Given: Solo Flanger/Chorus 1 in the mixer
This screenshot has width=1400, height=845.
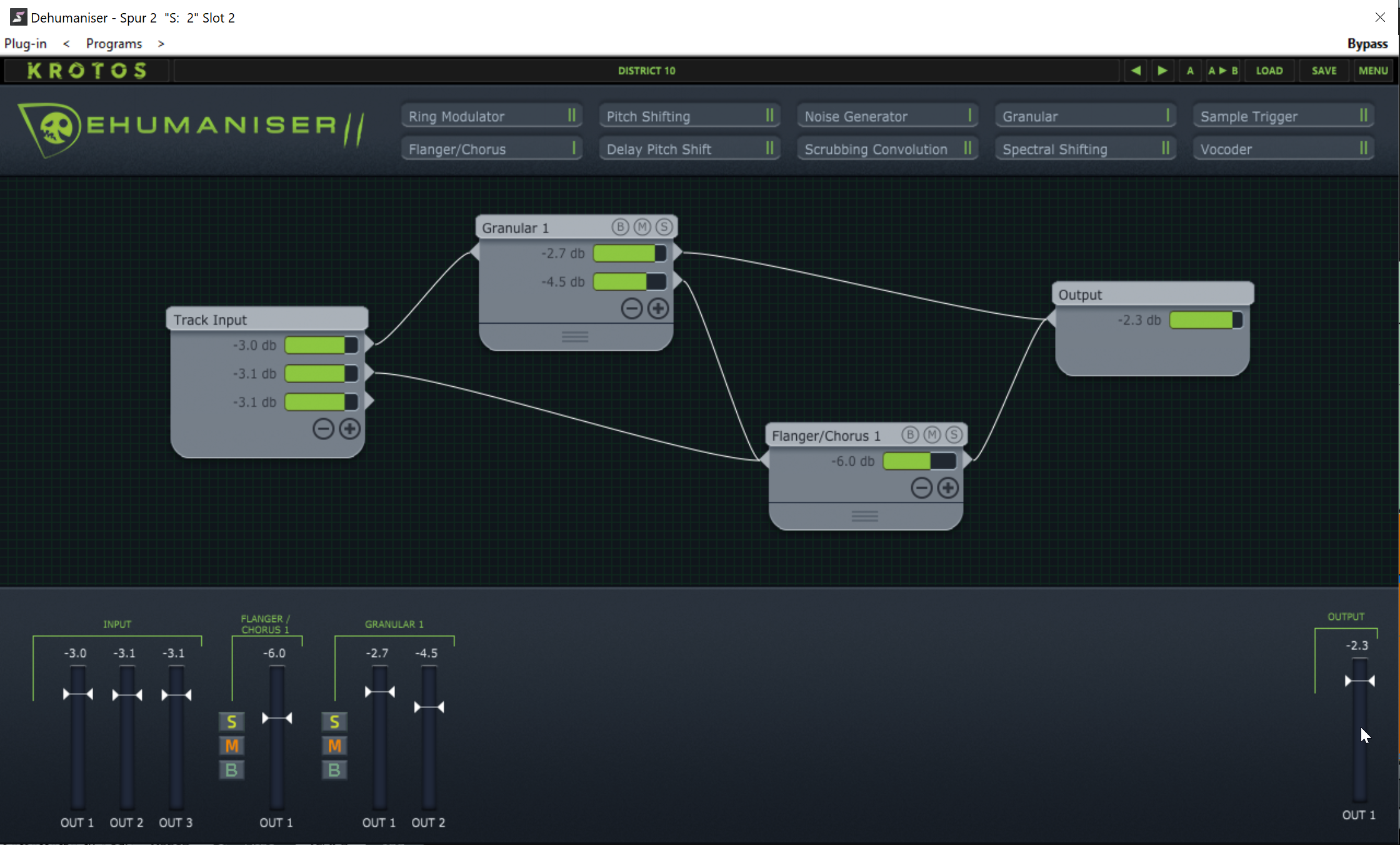Looking at the screenshot, I should click(x=231, y=722).
